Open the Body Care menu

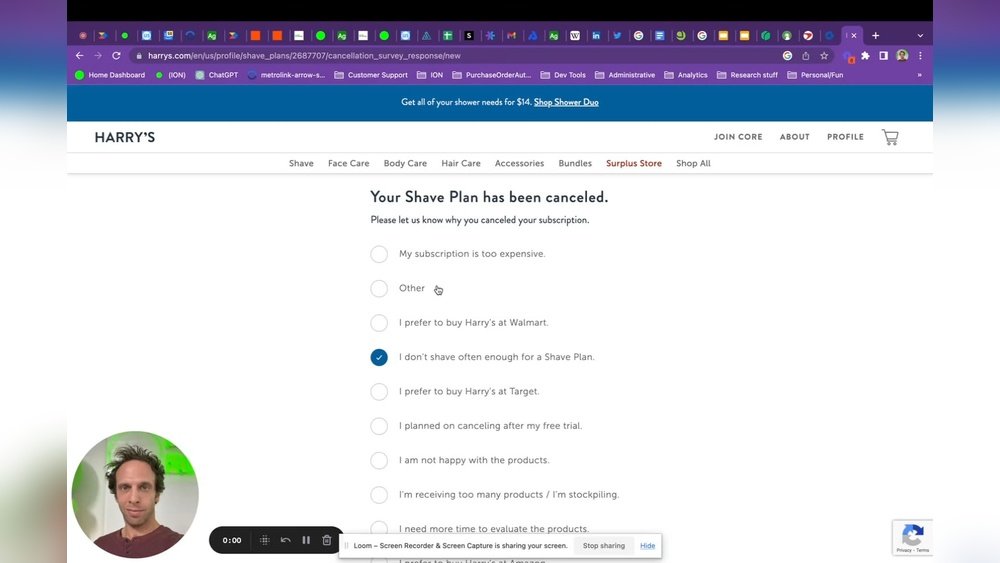(x=405, y=164)
